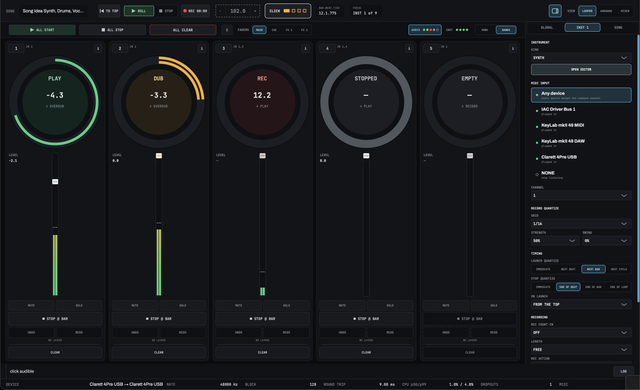The image size is (640, 390).
Task: Click the Audio status indicator lights
Action: point(425,30)
